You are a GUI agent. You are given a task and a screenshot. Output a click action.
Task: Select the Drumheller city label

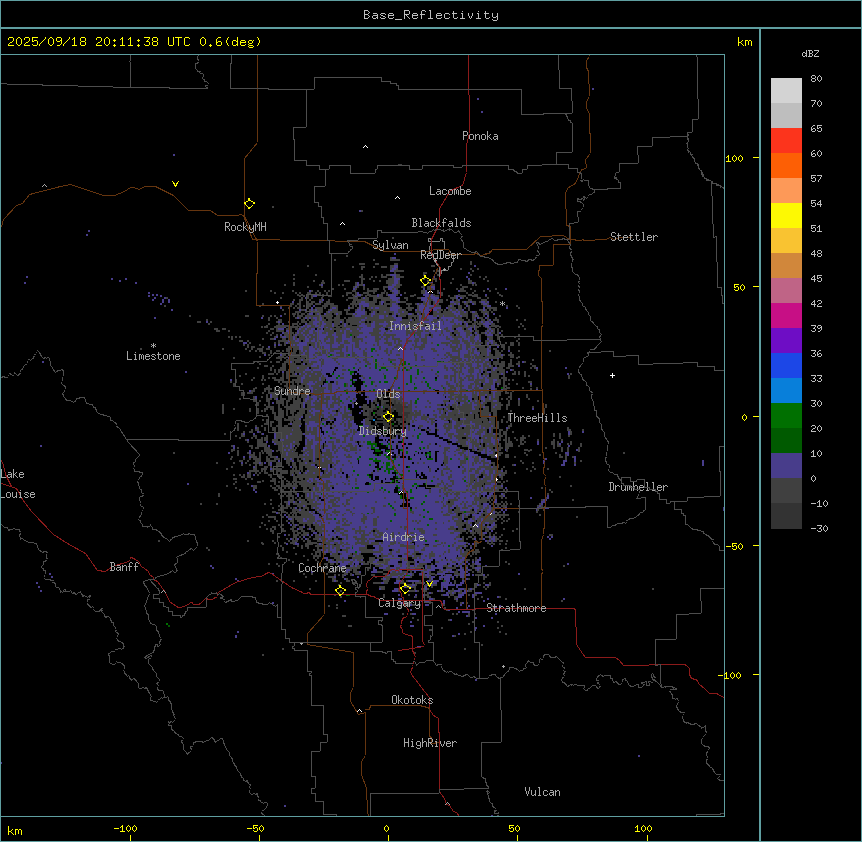pyautogui.click(x=637, y=487)
